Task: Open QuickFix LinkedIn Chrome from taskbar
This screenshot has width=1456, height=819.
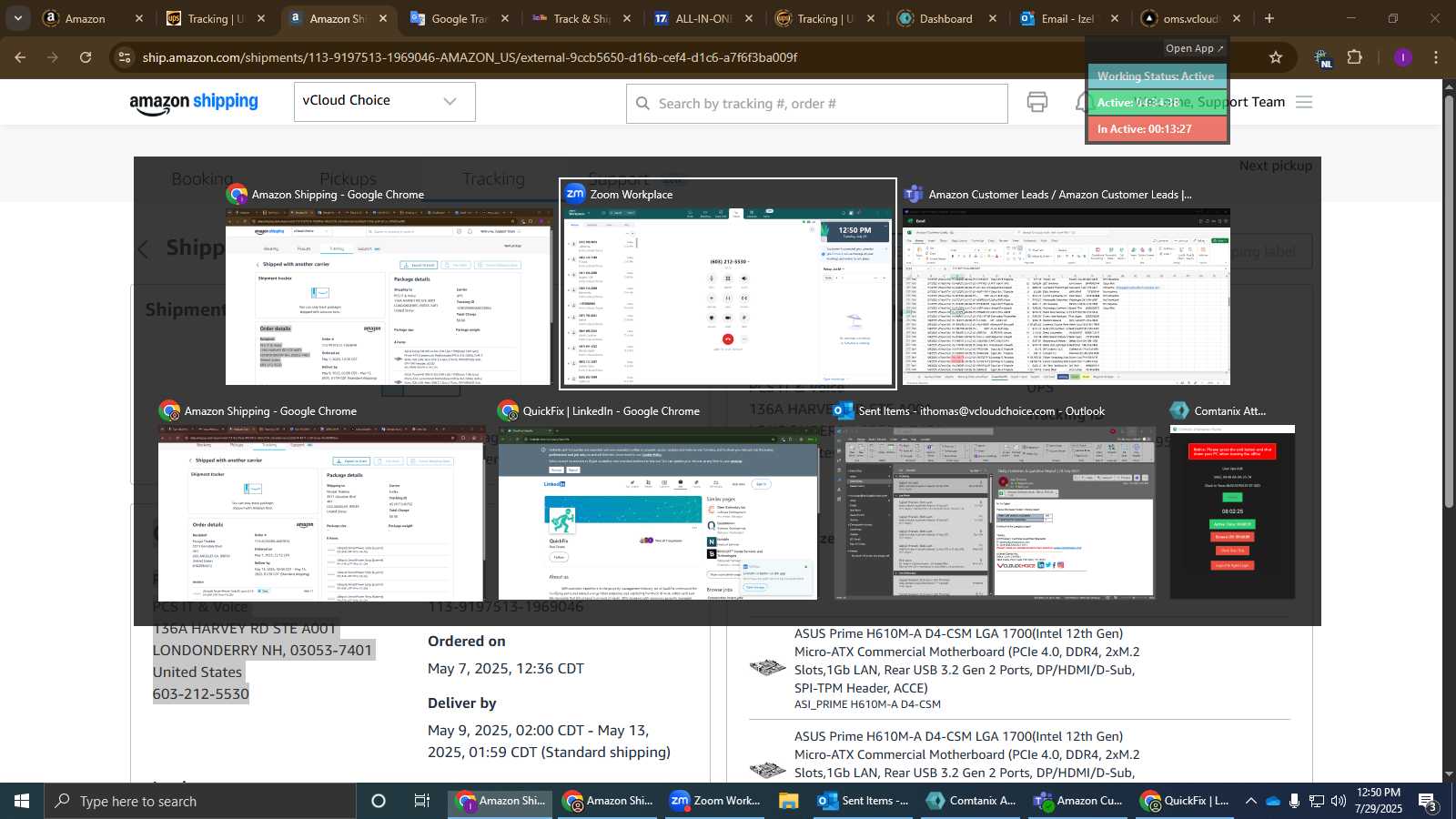Action: click(x=1186, y=801)
